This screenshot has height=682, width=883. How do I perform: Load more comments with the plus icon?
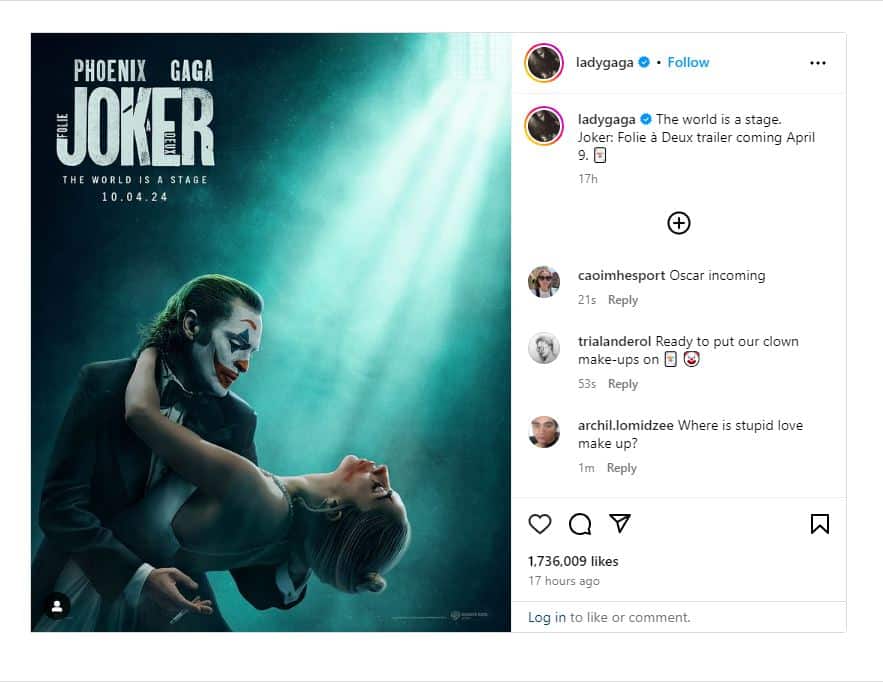click(x=679, y=223)
